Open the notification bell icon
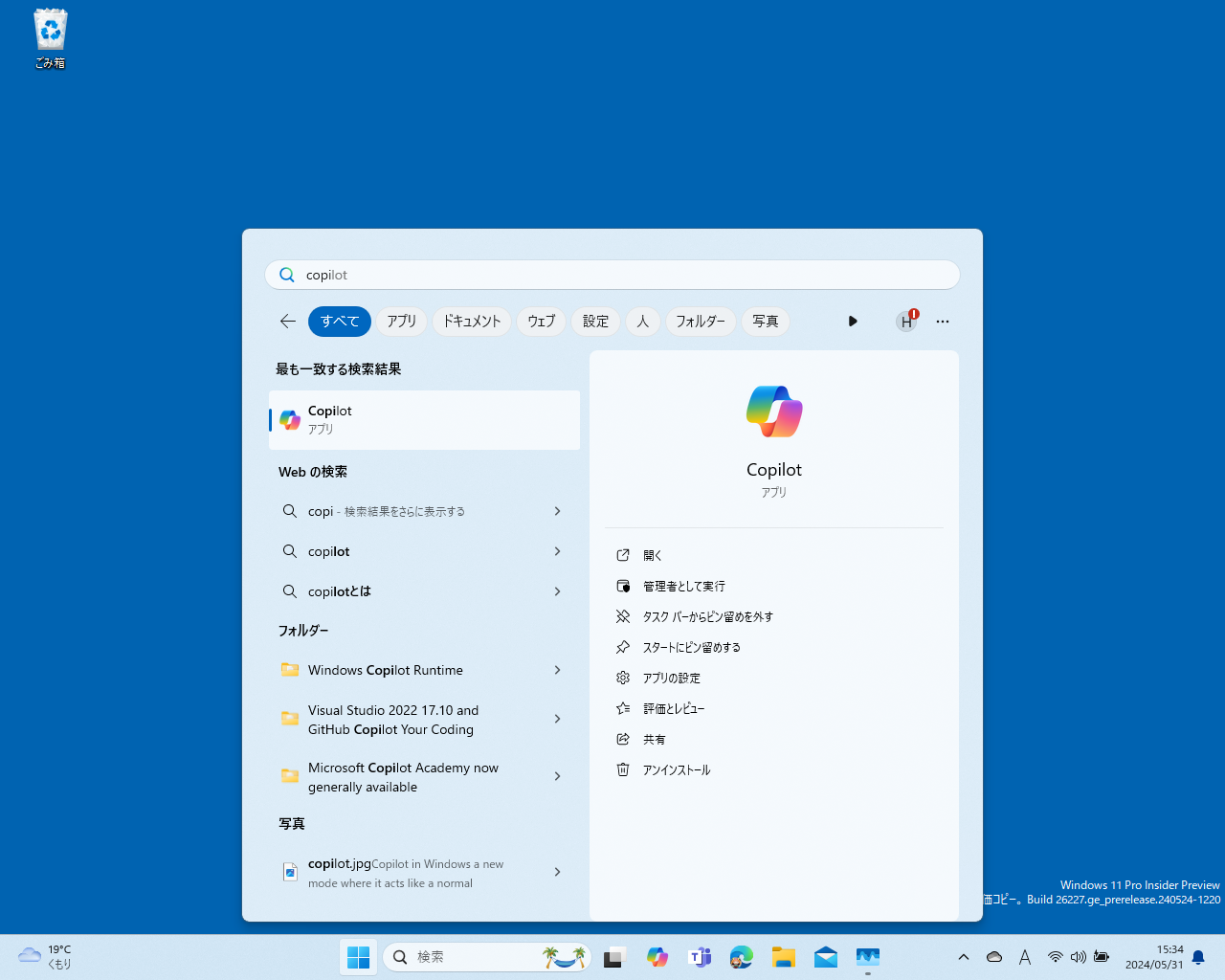The width and height of the screenshot is (1225, 980). [x=1198, y=958]
